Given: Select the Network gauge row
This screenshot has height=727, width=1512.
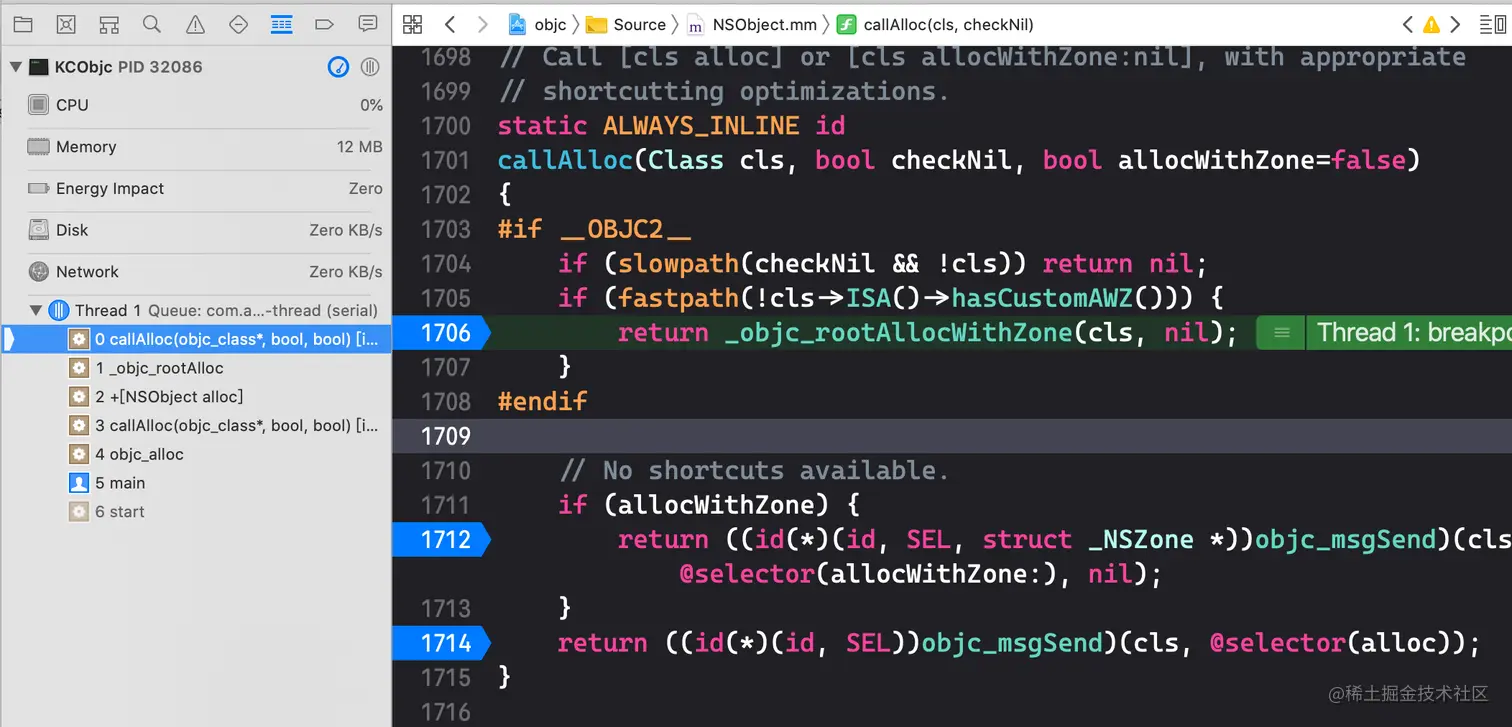Looking at the screenshot, I should tap(195, 272).
